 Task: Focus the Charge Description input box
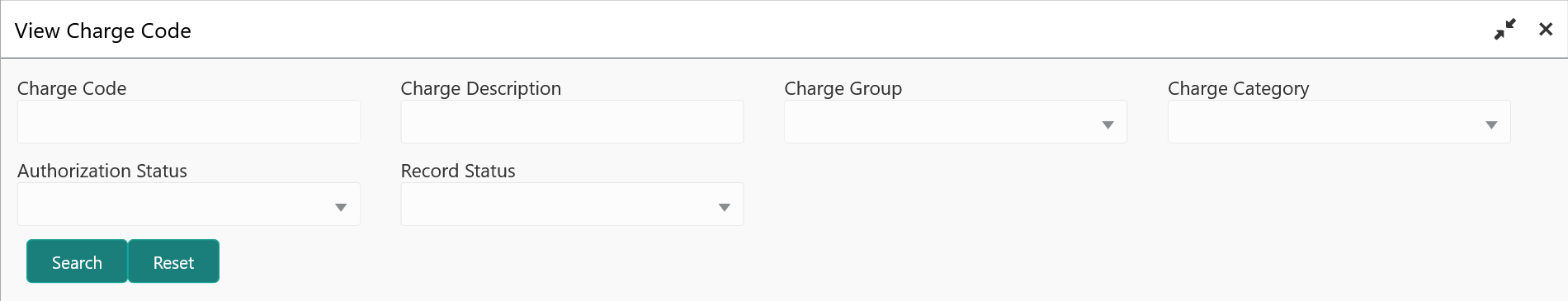(572, 122)
